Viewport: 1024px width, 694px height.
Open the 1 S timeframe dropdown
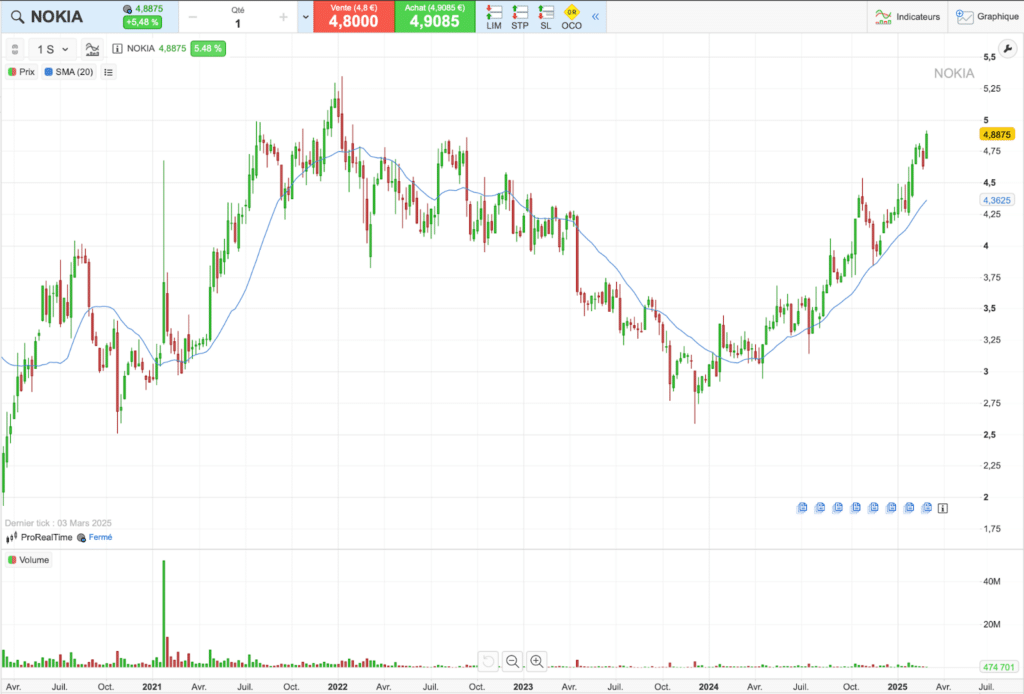click(x=52, y=49)
